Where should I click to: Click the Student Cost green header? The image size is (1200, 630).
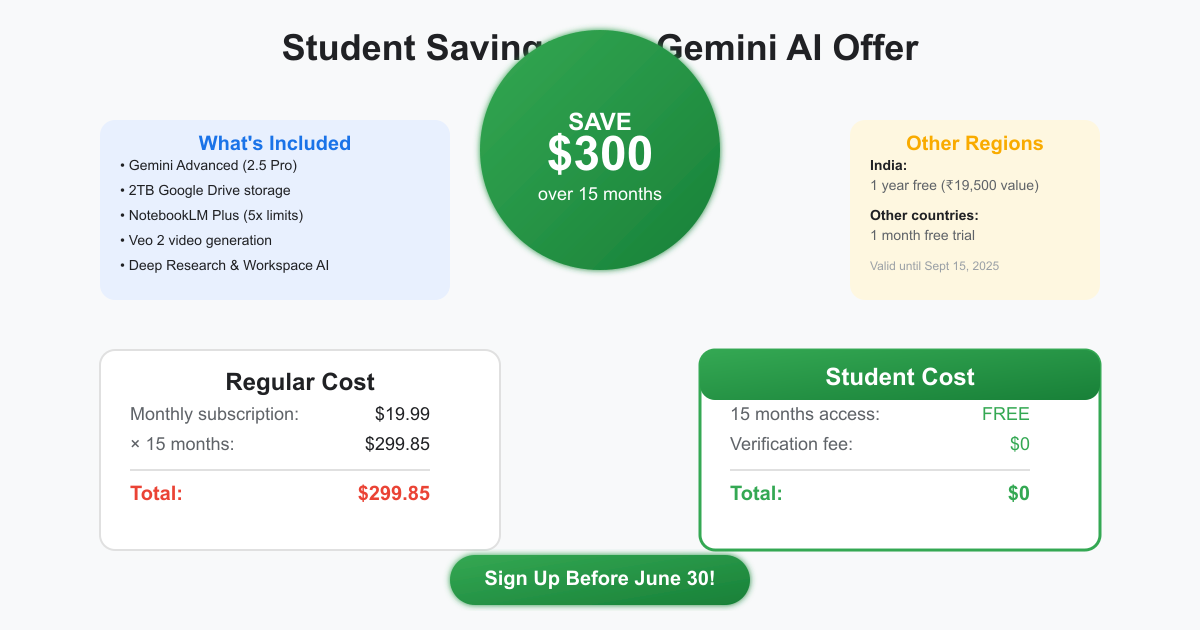[x=899, y=377]
